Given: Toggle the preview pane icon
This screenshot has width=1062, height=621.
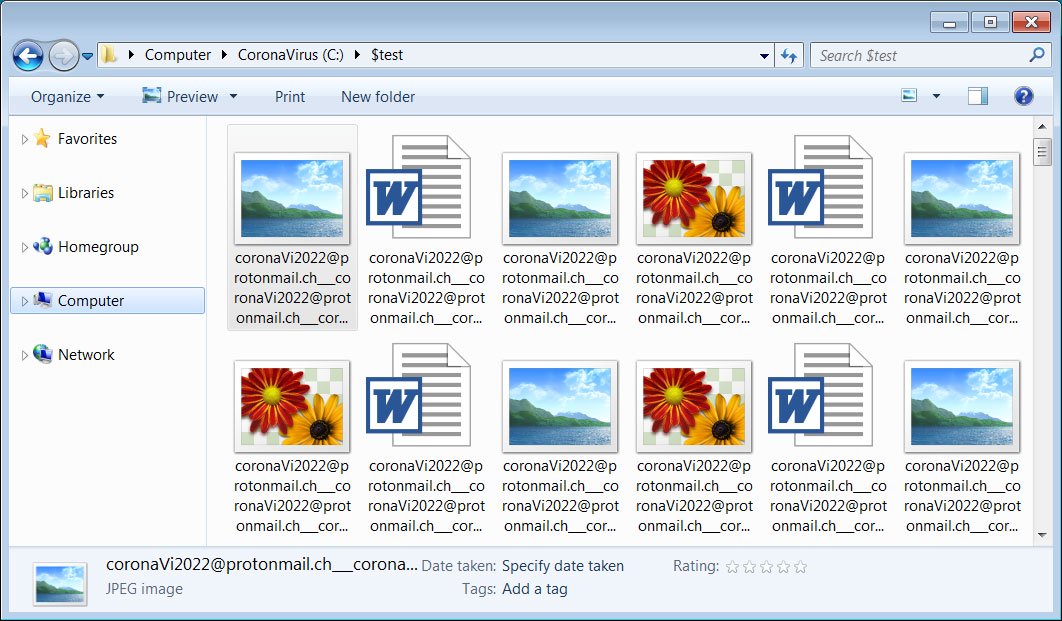Looking at the screenshot, I should point(977,96).
